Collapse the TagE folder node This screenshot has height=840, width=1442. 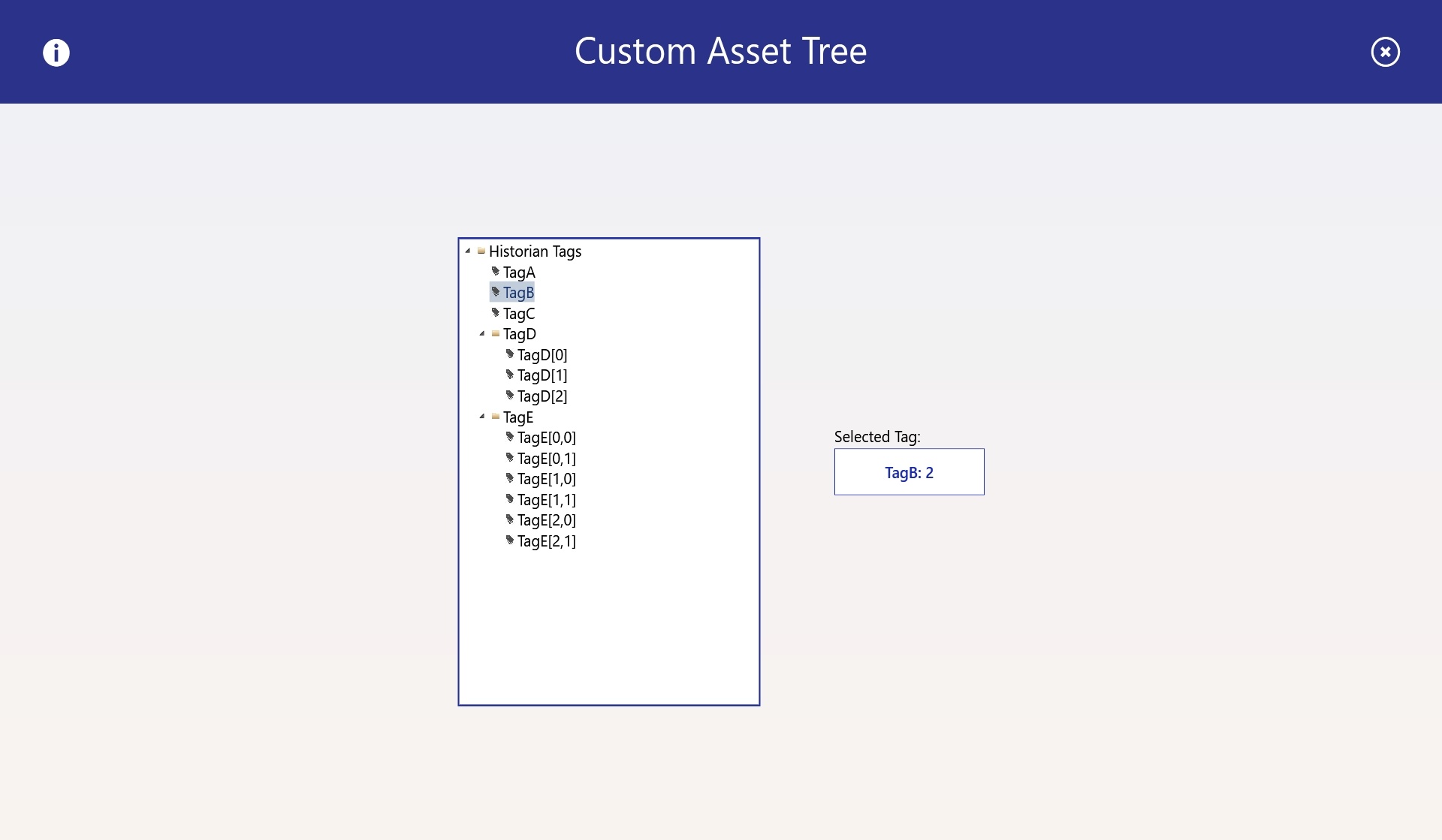(482, 416)
